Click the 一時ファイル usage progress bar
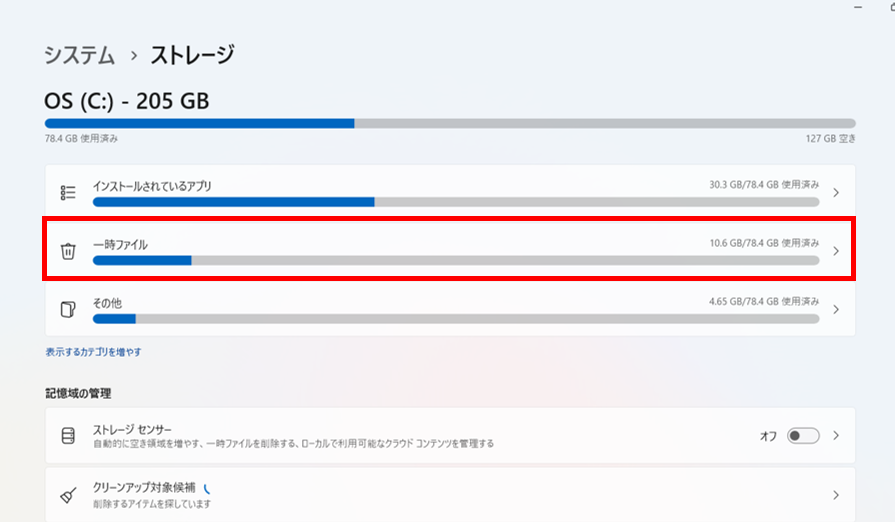The width and height of the screenshot is (895, 522). pos(456,260)
